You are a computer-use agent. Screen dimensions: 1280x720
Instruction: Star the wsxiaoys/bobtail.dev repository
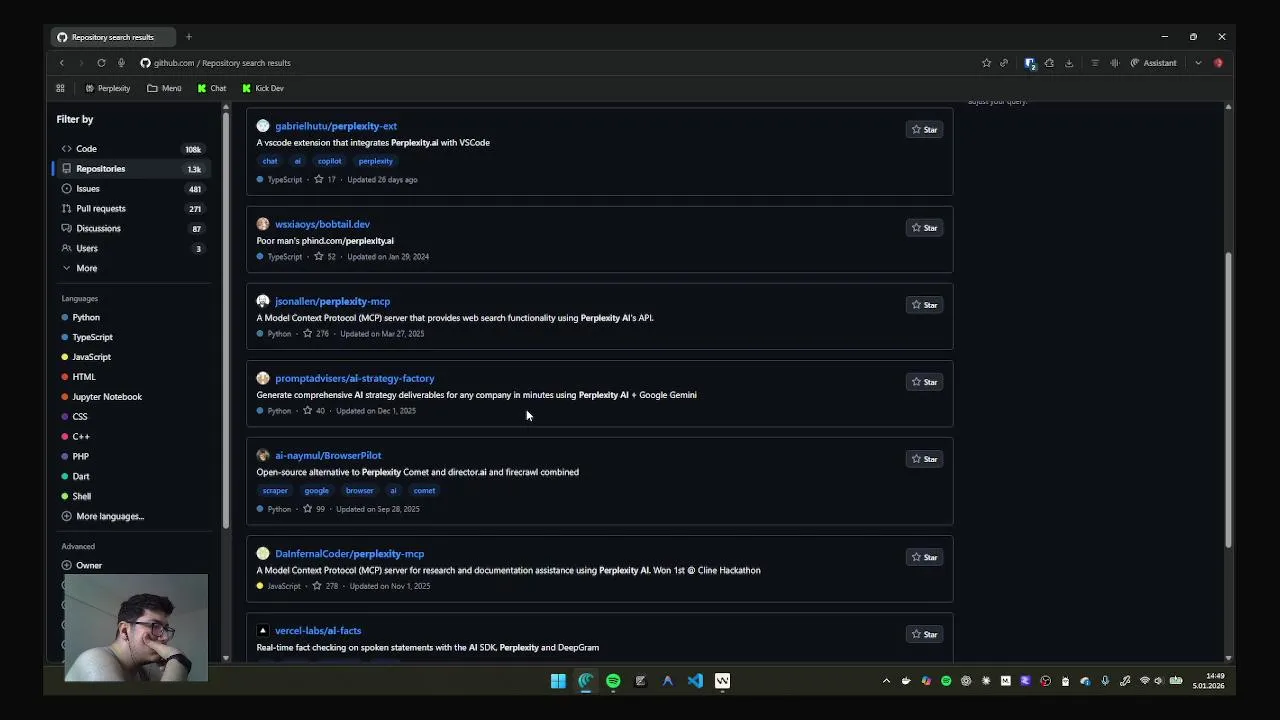pyautogui.click(x=924, y=228)
